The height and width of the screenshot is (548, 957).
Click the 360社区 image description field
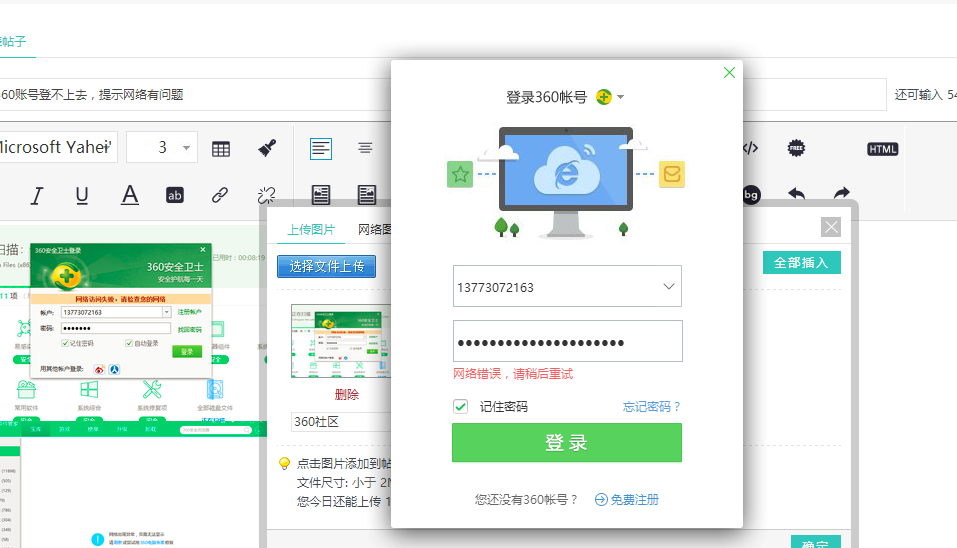tap(341, 422)
